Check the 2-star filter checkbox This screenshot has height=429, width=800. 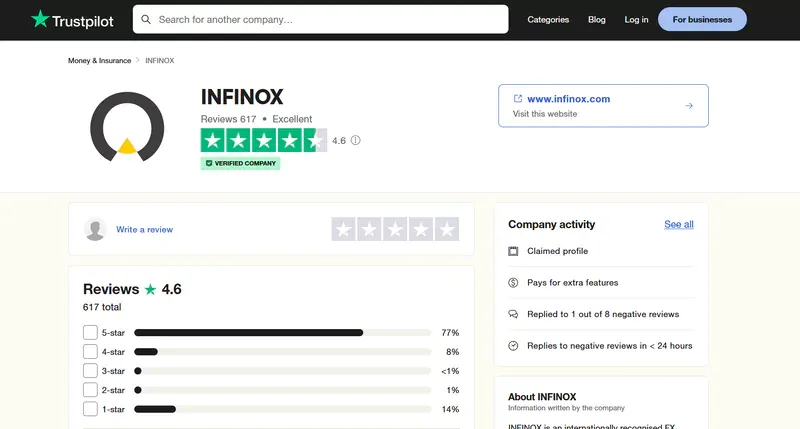click(90, 390)
